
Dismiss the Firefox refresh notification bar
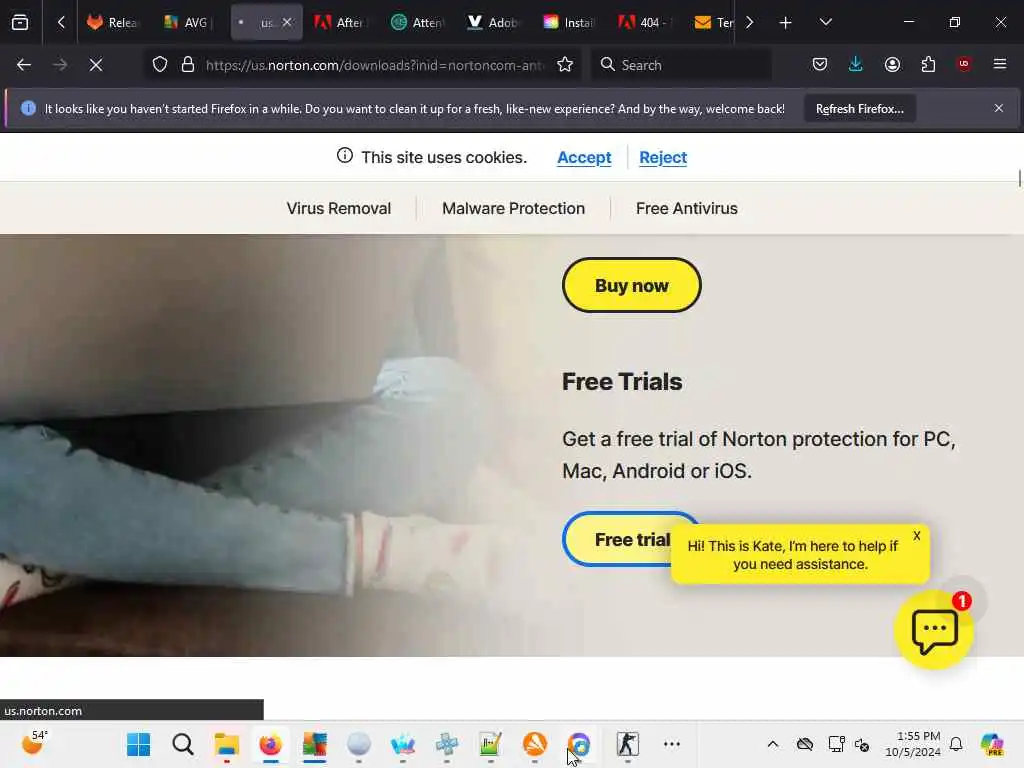(x=999, y=108)
